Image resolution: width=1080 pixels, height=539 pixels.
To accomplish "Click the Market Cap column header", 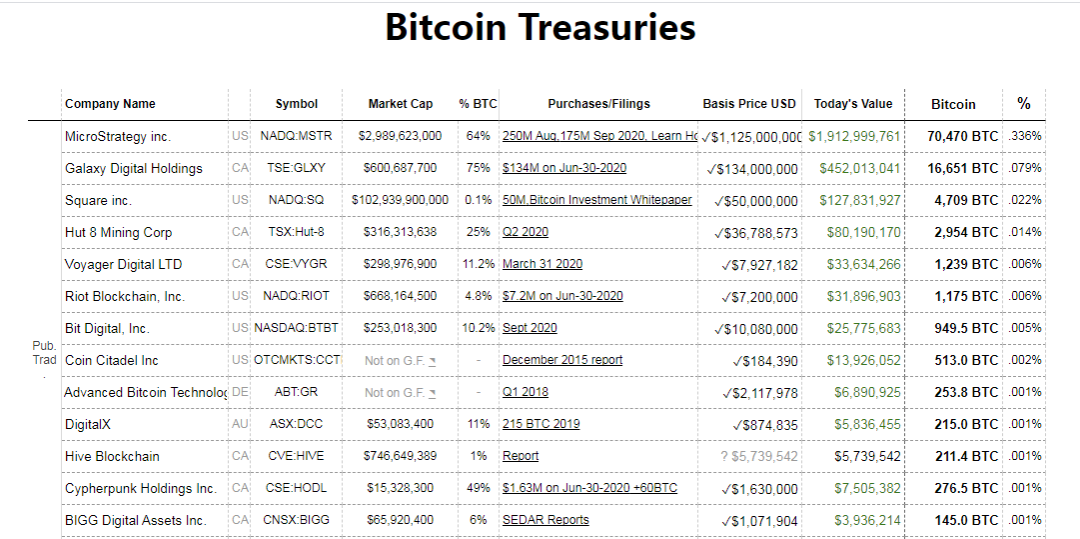I will coord(400,104).
